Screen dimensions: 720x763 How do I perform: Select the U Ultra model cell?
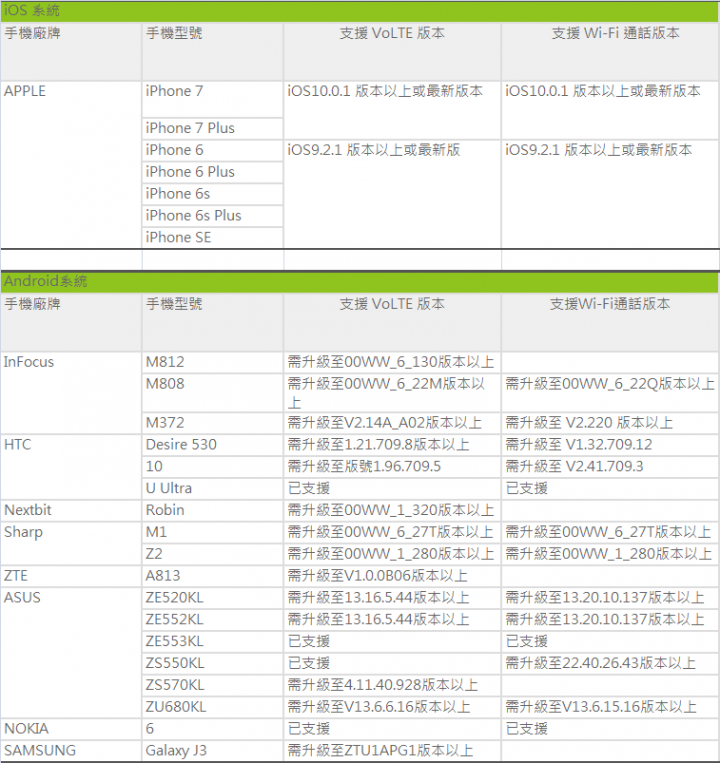(x=213, y=489)
